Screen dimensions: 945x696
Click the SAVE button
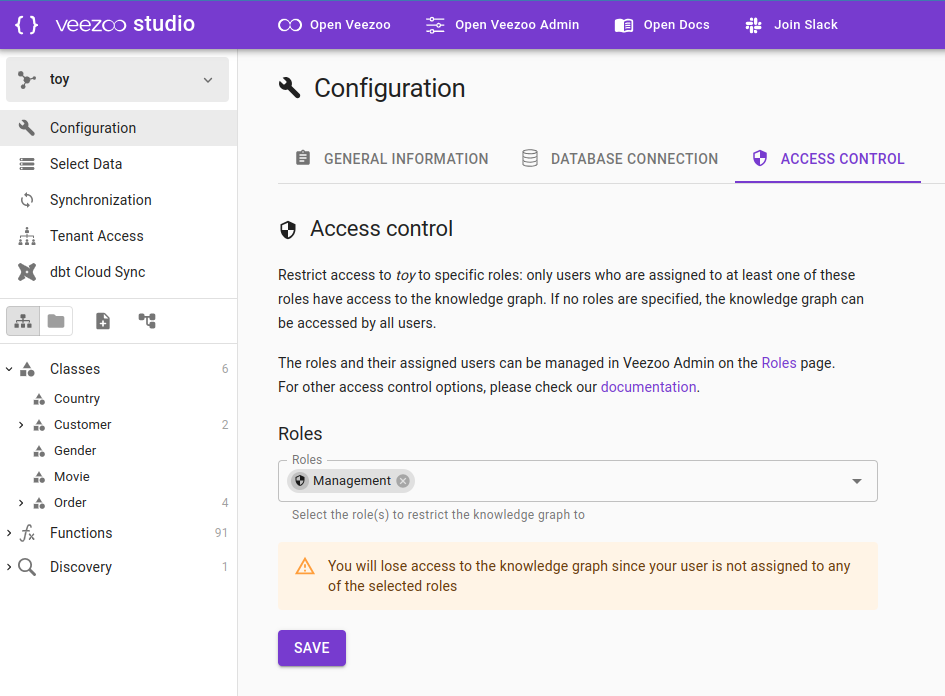pos(312,648)
